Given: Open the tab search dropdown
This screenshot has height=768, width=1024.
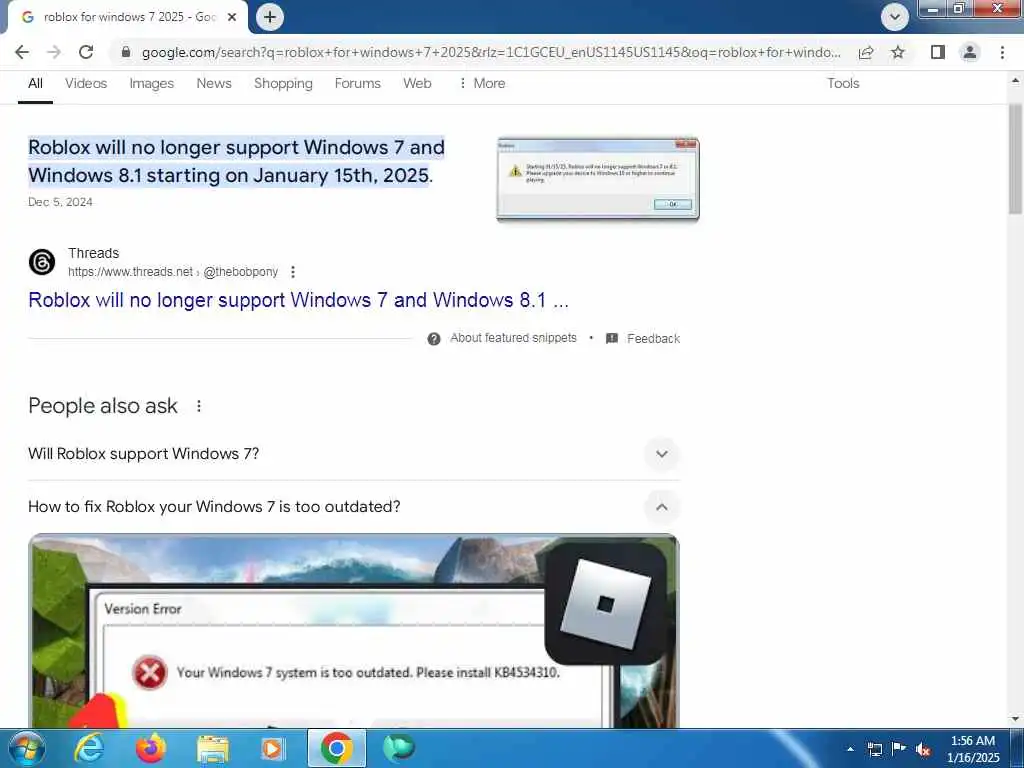Looking at the screenshot, I should [895, 17].
